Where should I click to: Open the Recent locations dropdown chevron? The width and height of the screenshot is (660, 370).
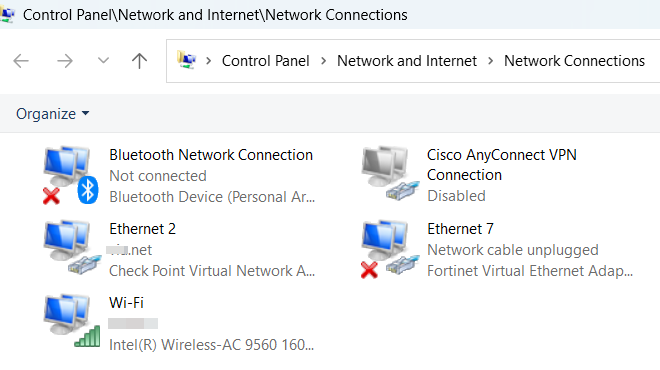103,61
